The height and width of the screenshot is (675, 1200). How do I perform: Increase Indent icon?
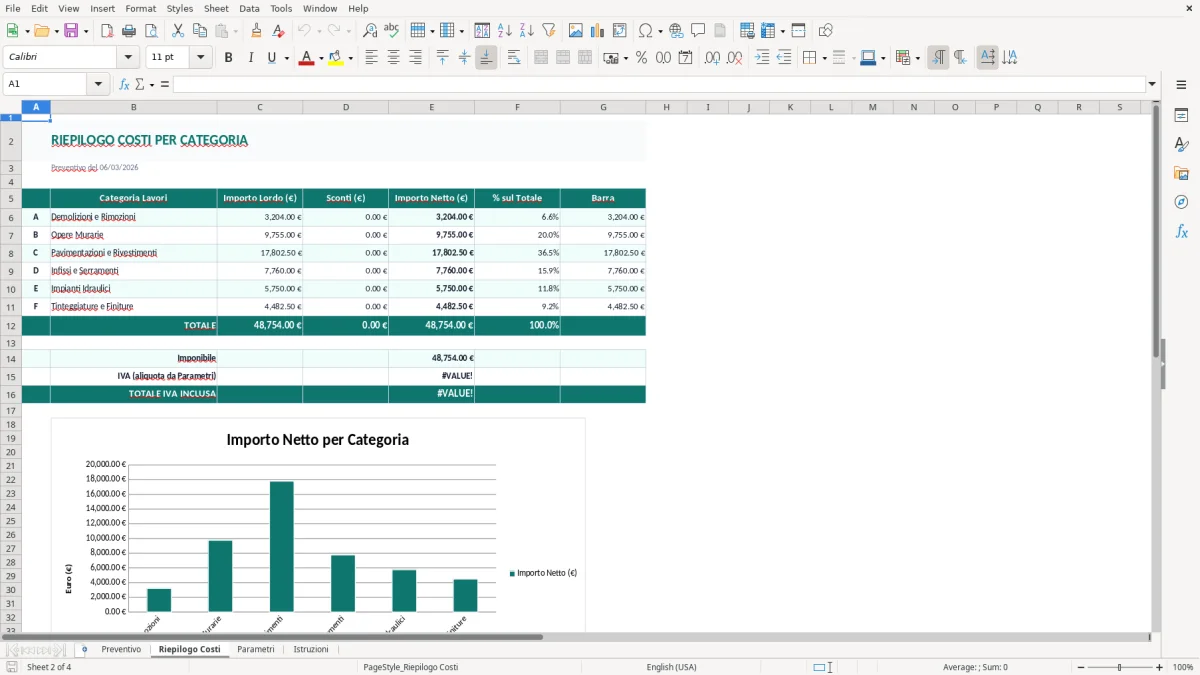click(x=762, y=58)
